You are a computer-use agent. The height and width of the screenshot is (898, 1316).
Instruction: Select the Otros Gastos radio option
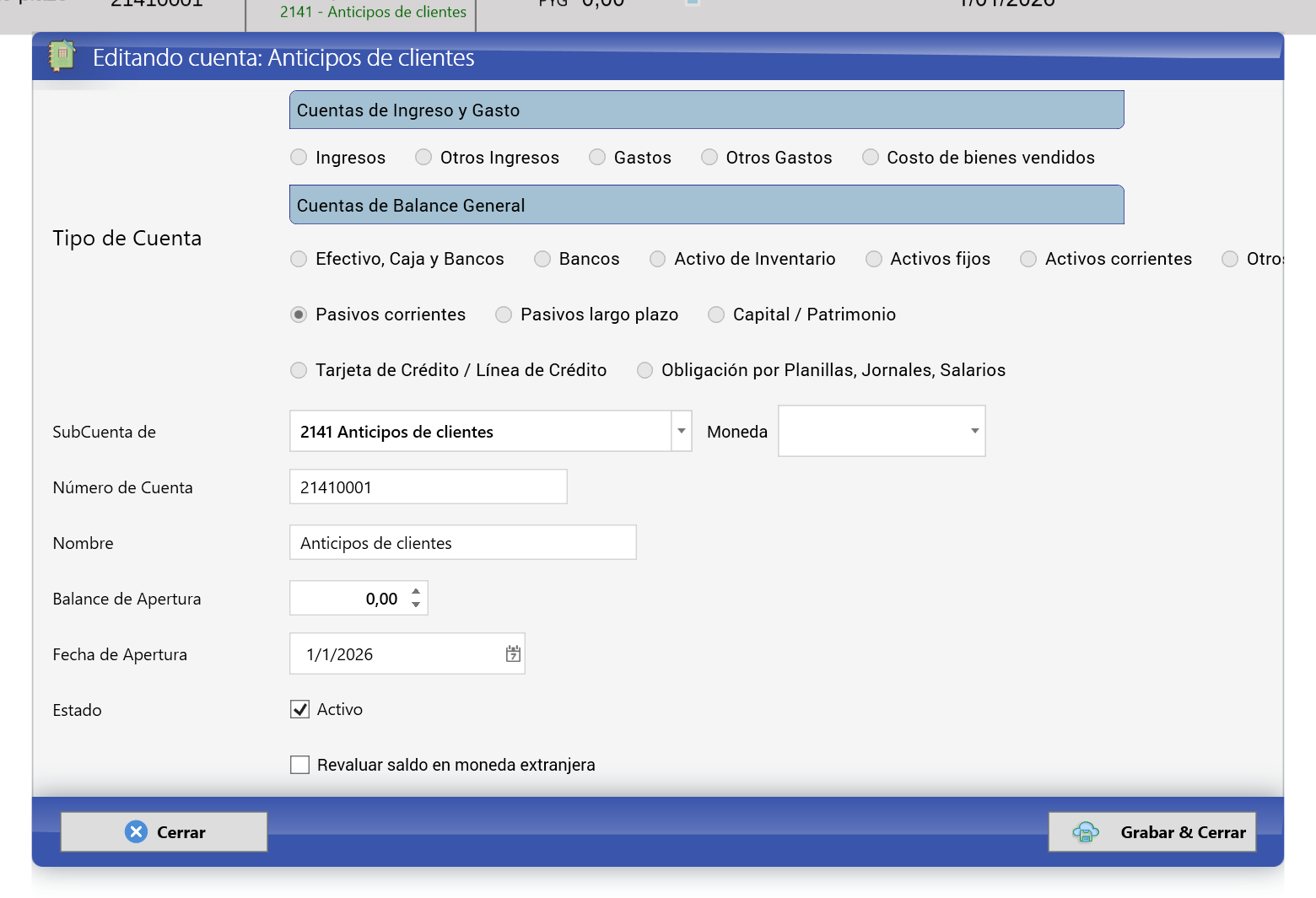pyautogui.click(x=709, y=158)
